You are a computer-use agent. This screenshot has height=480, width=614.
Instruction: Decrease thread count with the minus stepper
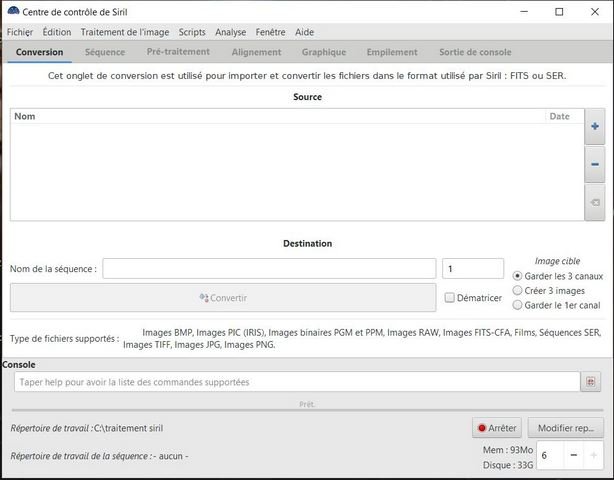pos(574,455)
